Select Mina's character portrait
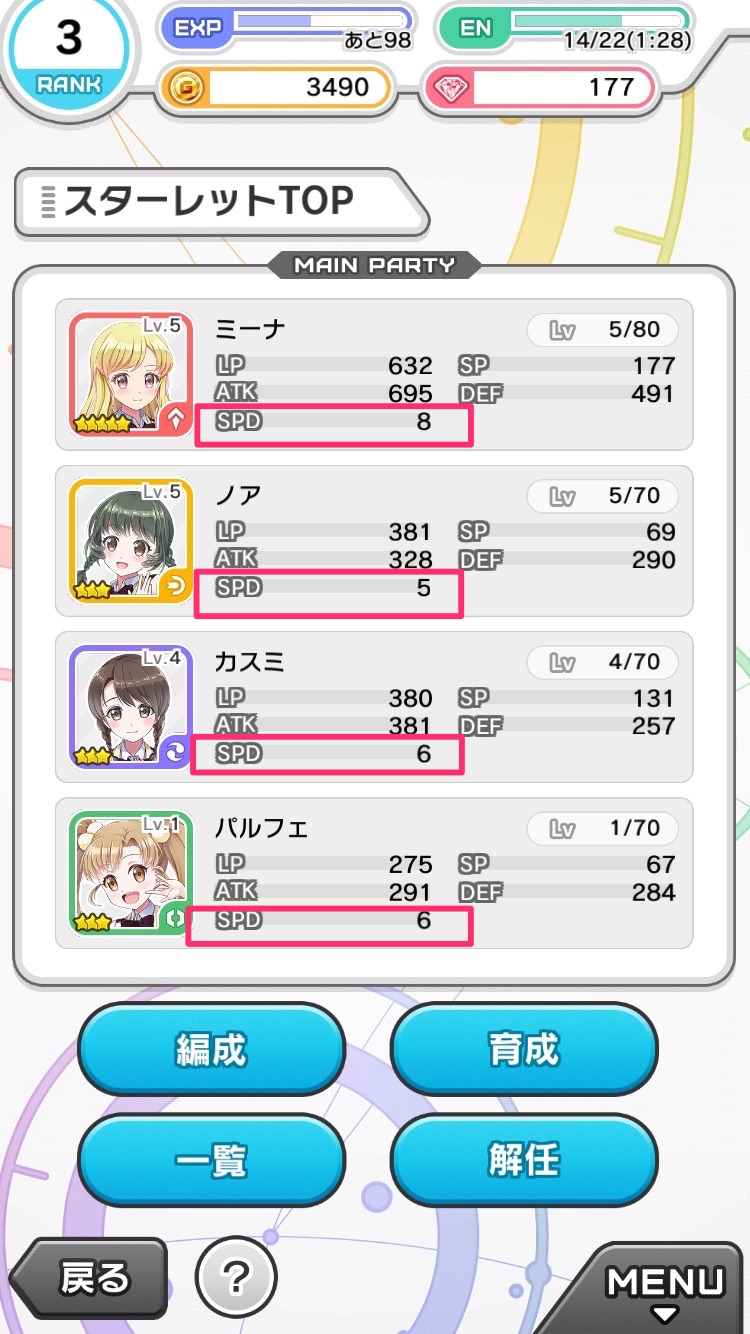The height and width of the screenshot is (1334, 750). pos(130,374)
